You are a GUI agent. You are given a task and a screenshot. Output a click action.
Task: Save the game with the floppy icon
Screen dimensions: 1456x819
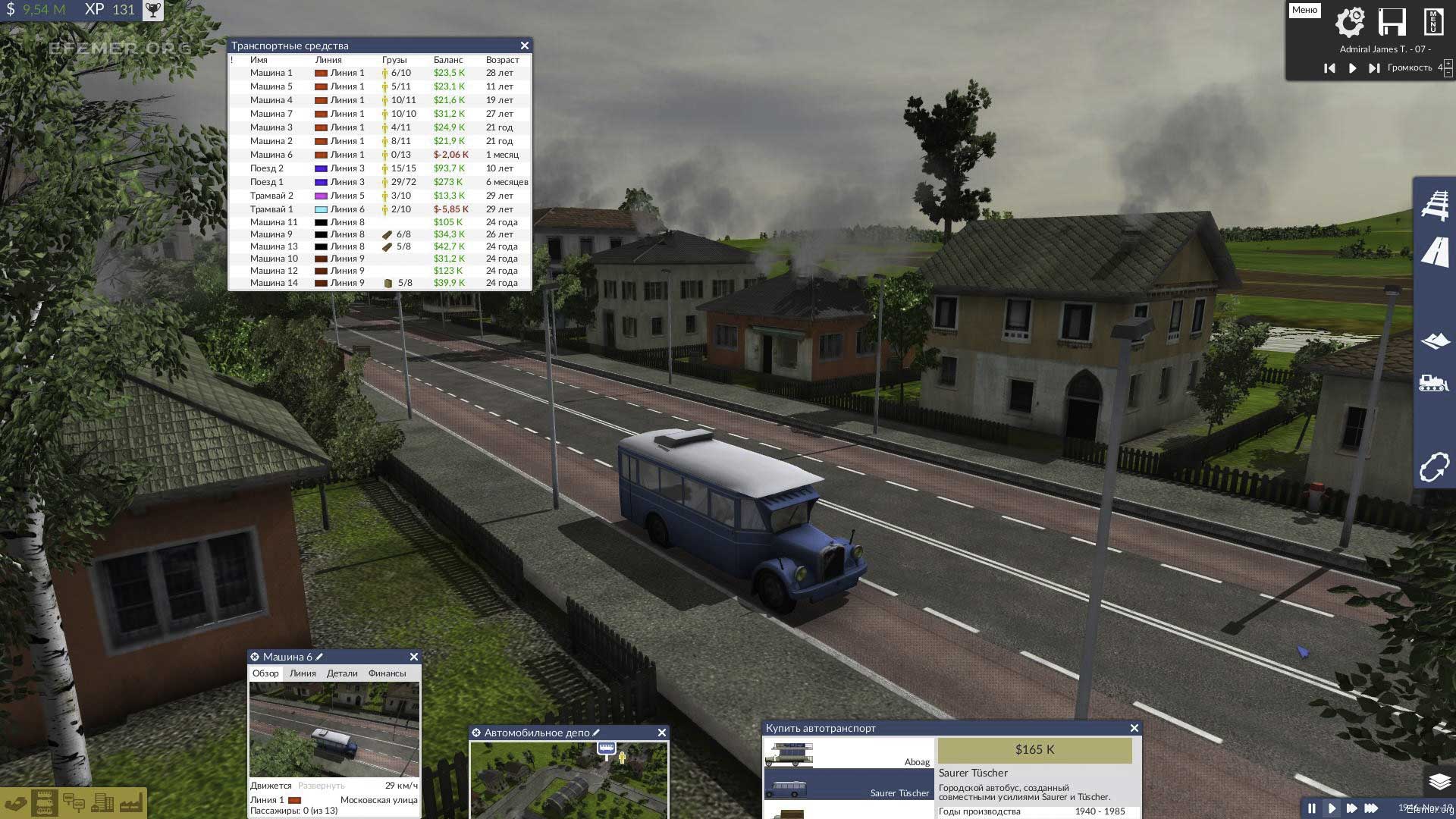(x=1392, y=22)
